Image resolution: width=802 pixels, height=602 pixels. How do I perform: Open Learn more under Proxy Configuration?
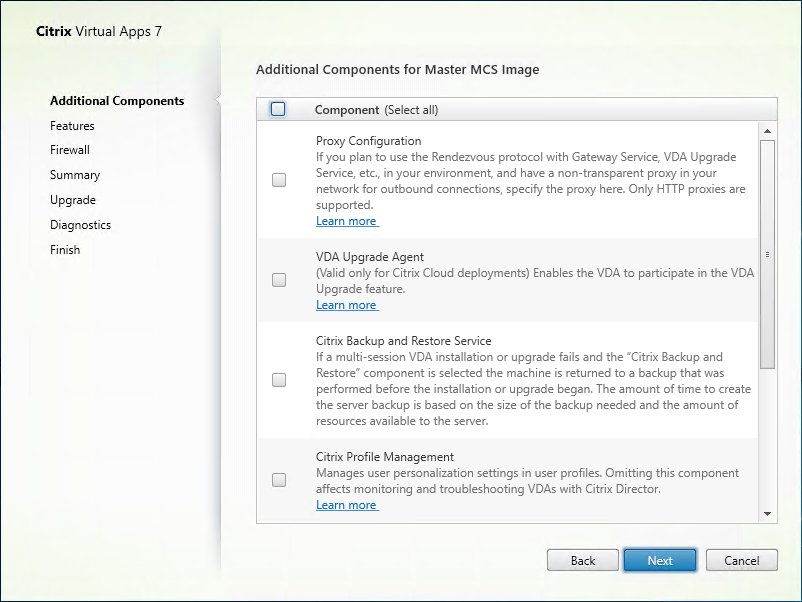coord(347,221)
